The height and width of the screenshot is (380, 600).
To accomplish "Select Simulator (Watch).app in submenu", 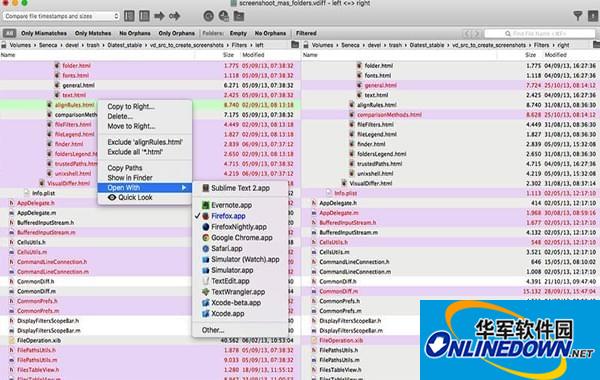I will [240, 259].
